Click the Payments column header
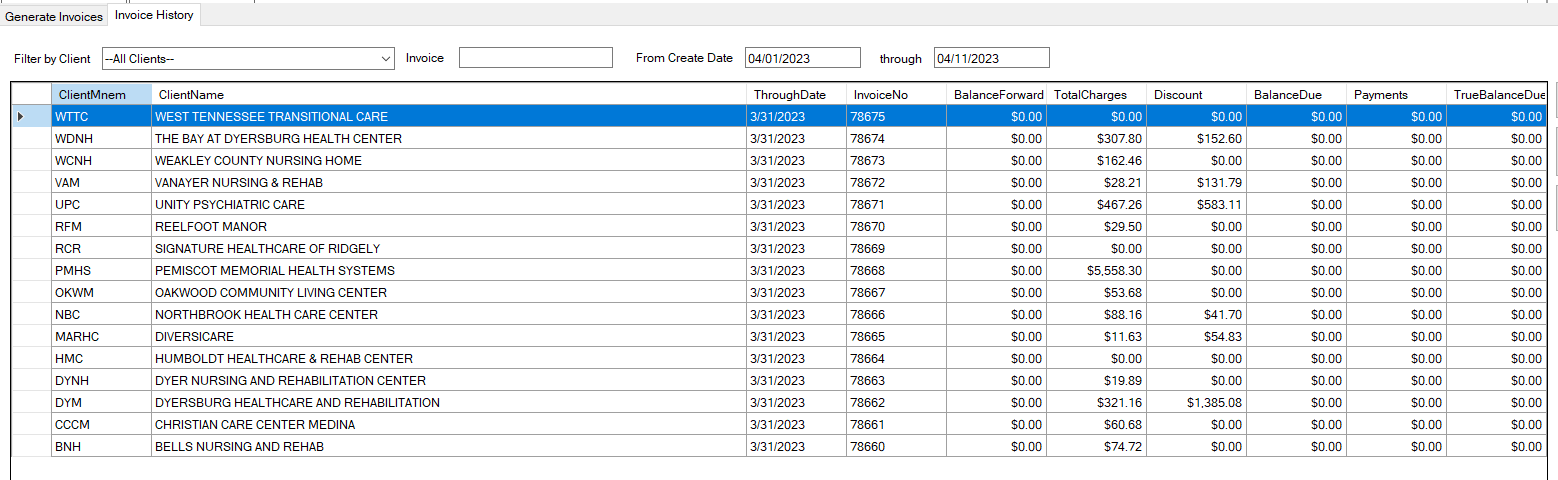Viewport: 1558px width, 480px height. click(1395, 95)
